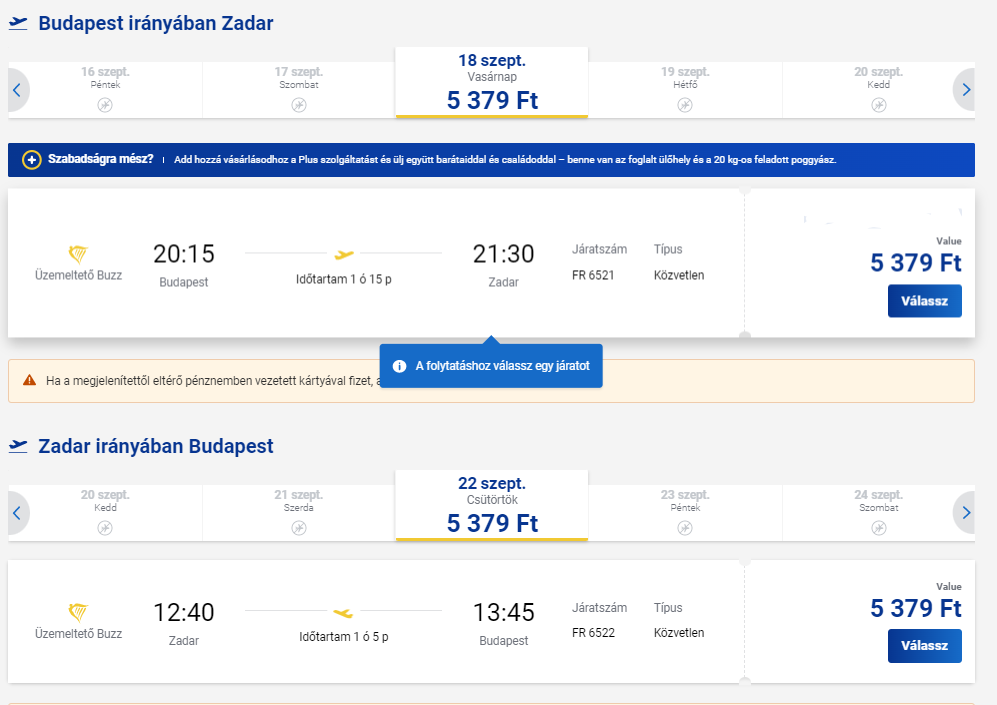997x705 pixels.
Task: Click the departing plane icon beside Budapest irányában Zadar
Action: 18,24
